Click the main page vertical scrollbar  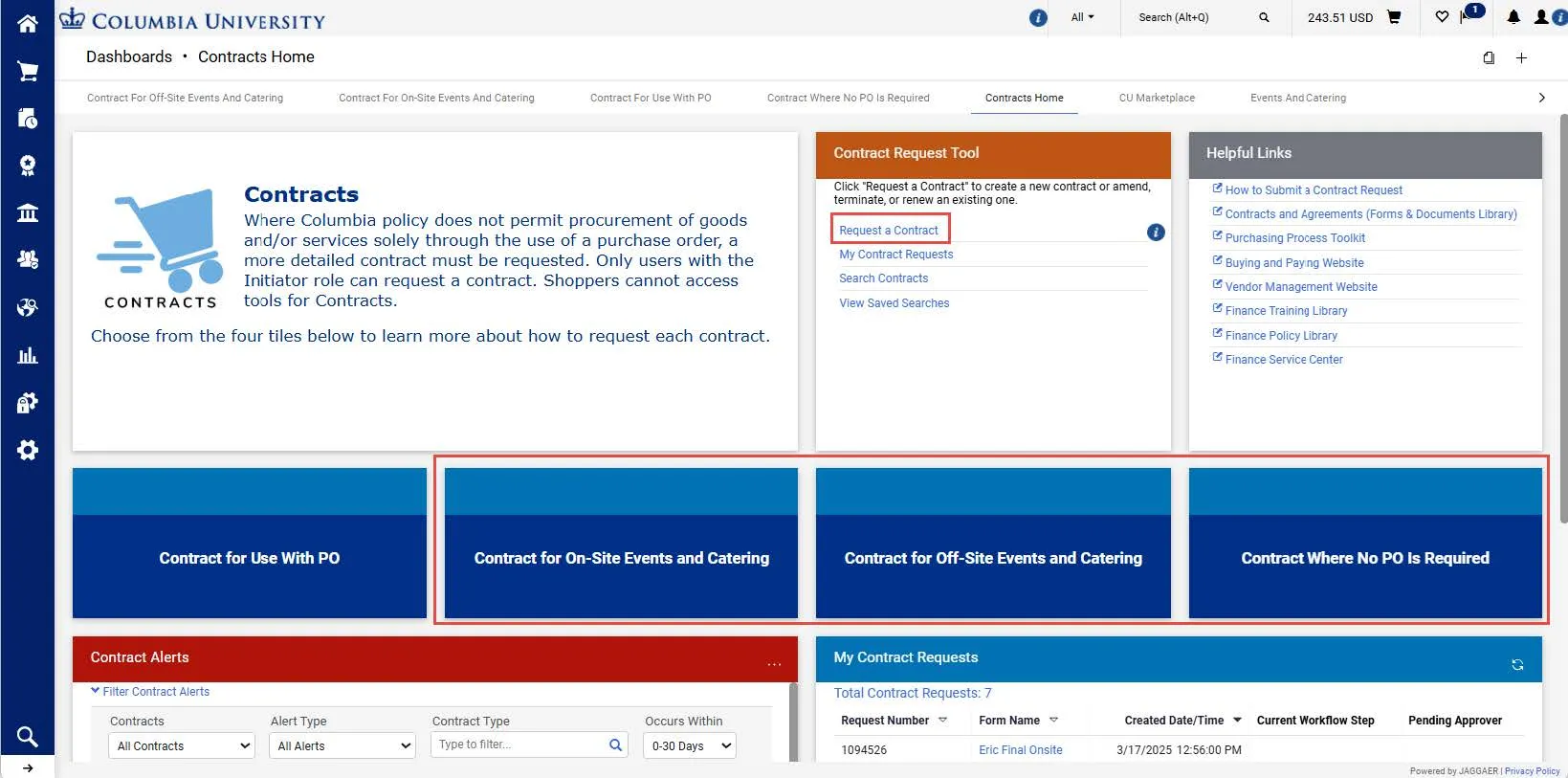[x=1563, y=319]
